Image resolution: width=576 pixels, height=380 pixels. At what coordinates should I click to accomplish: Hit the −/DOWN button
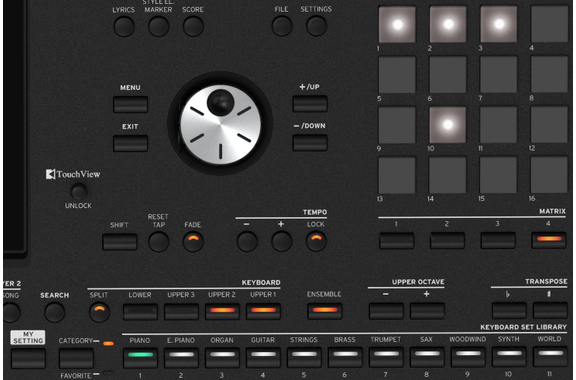click(310, 143)
